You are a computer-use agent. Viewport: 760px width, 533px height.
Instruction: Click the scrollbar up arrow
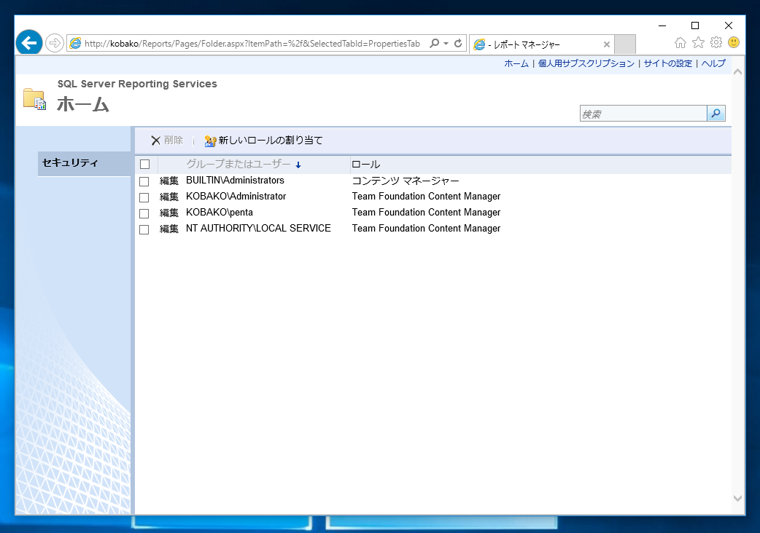point(738,72)
